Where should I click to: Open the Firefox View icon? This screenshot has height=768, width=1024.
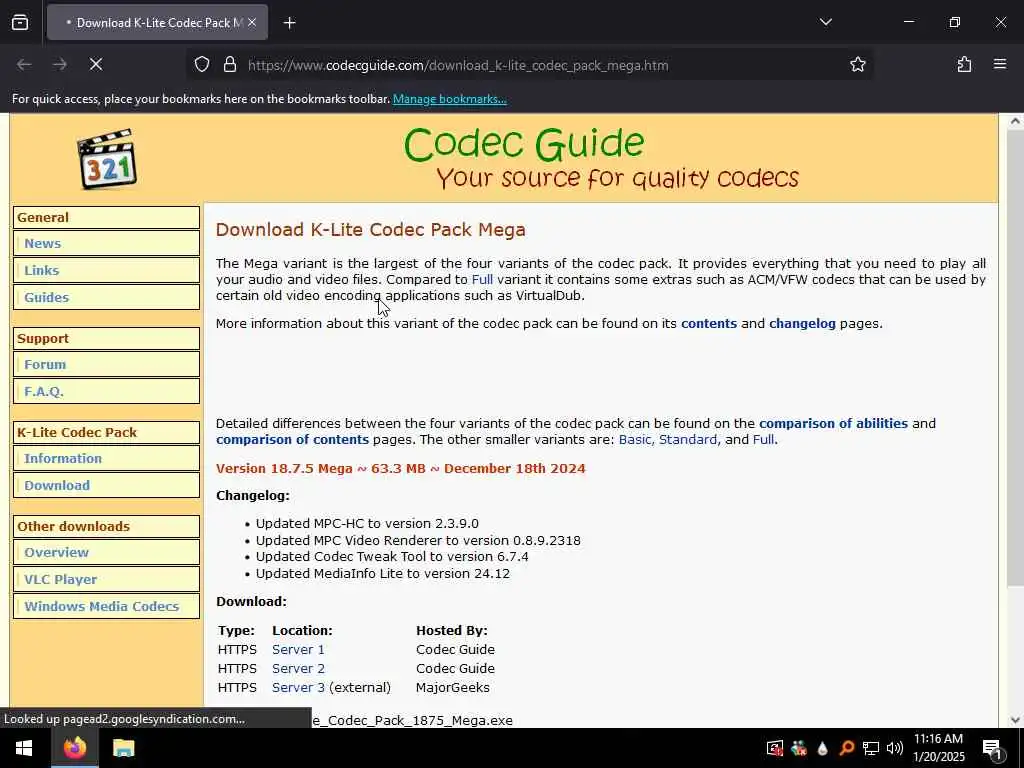(20, 22)
